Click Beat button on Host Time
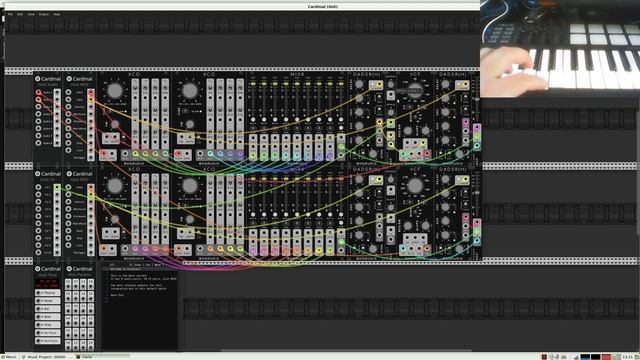This screenshot has height=360, width=640. (x=48, y=316)
